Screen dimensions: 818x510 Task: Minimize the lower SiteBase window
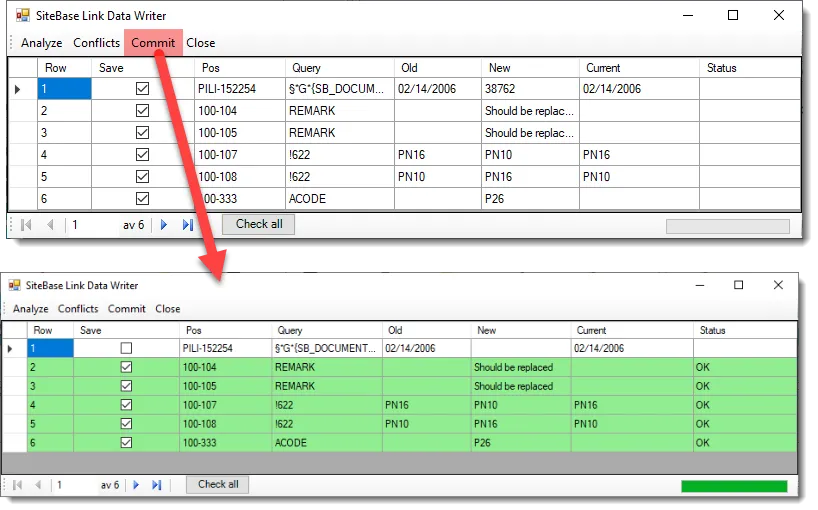pyautogui.click(x=700, y=285)
